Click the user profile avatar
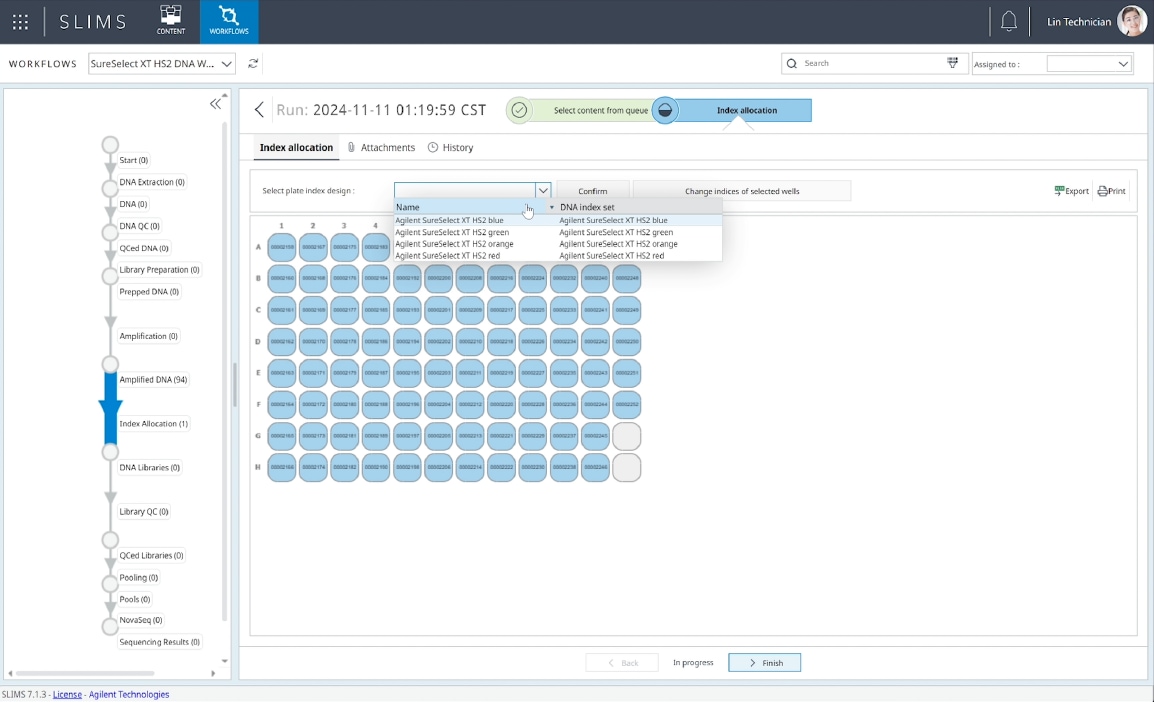The height and width of the screenshot is (702, 1154). tap(1132, 22)
